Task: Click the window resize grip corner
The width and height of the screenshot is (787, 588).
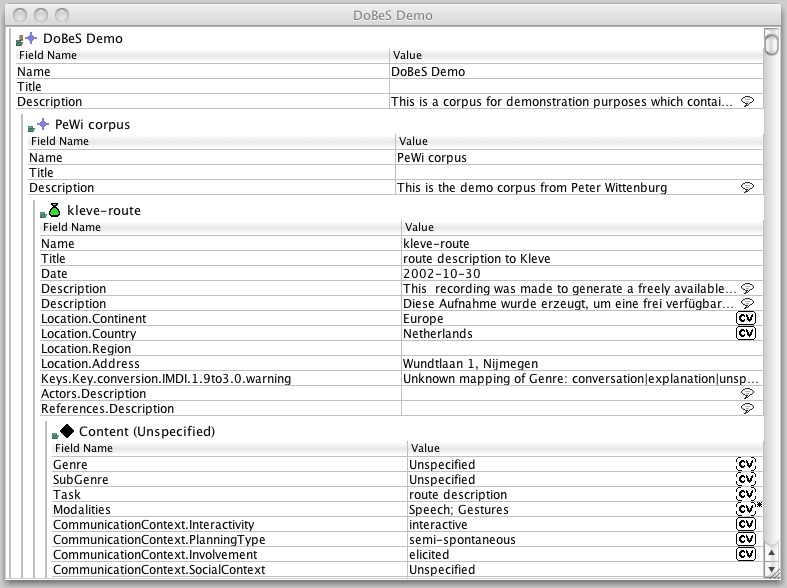Action: coord(775,573)
